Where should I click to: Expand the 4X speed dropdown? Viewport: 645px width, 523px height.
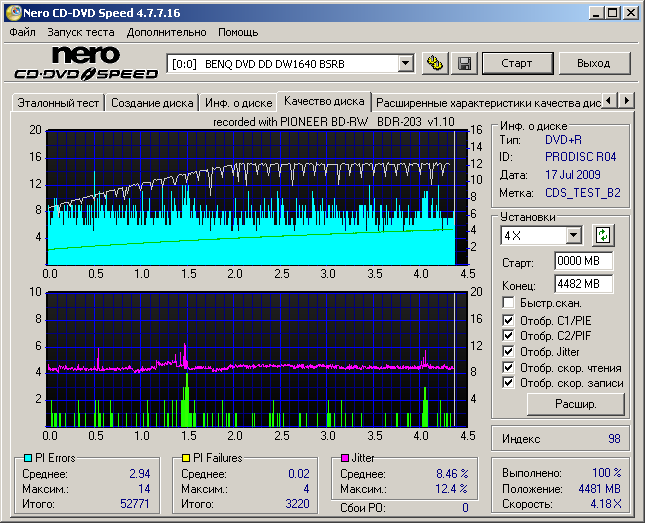(573, 236)
